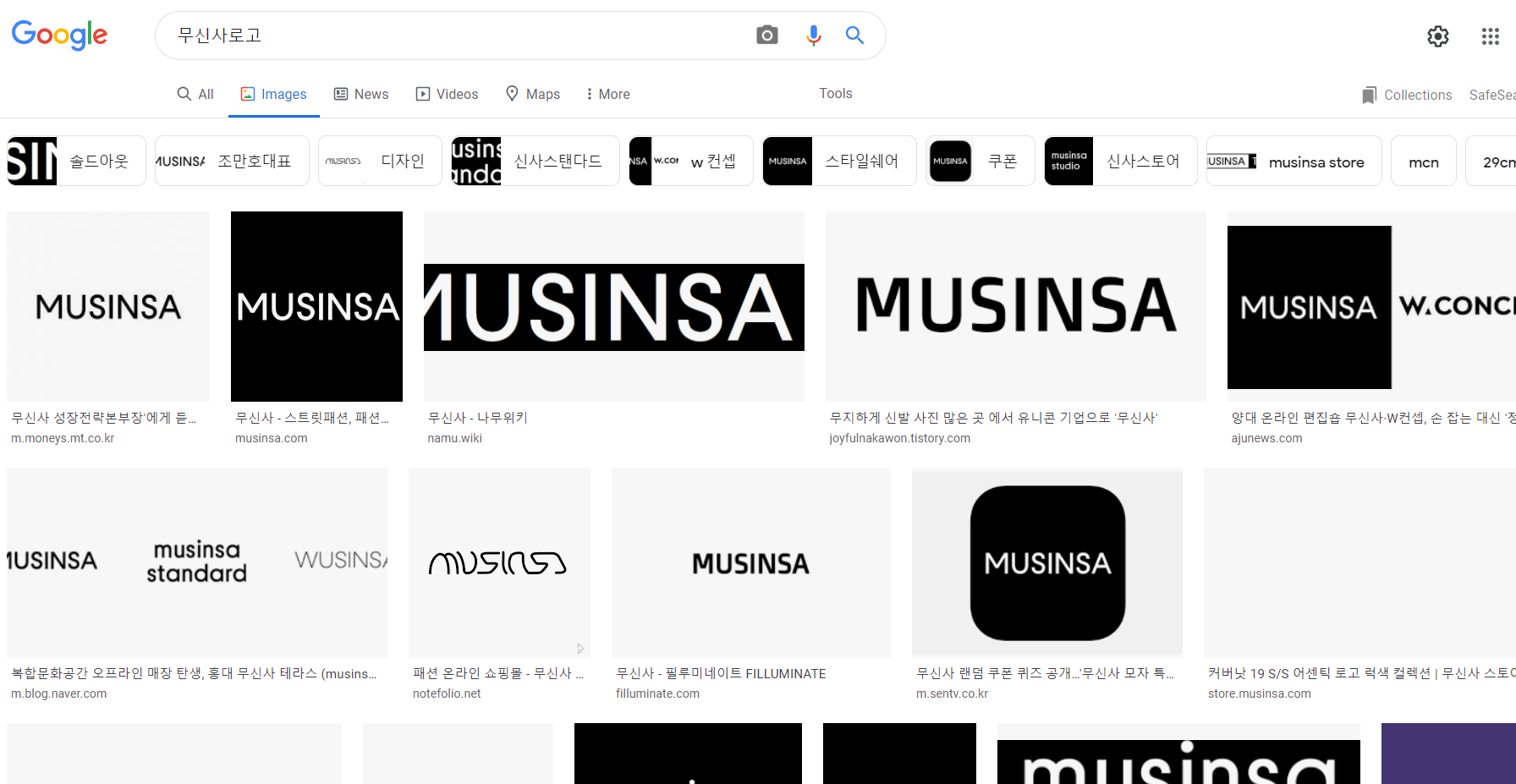Select the mcn filter chip
The height and width of the screenshot is (784, 1516).
1424,161
